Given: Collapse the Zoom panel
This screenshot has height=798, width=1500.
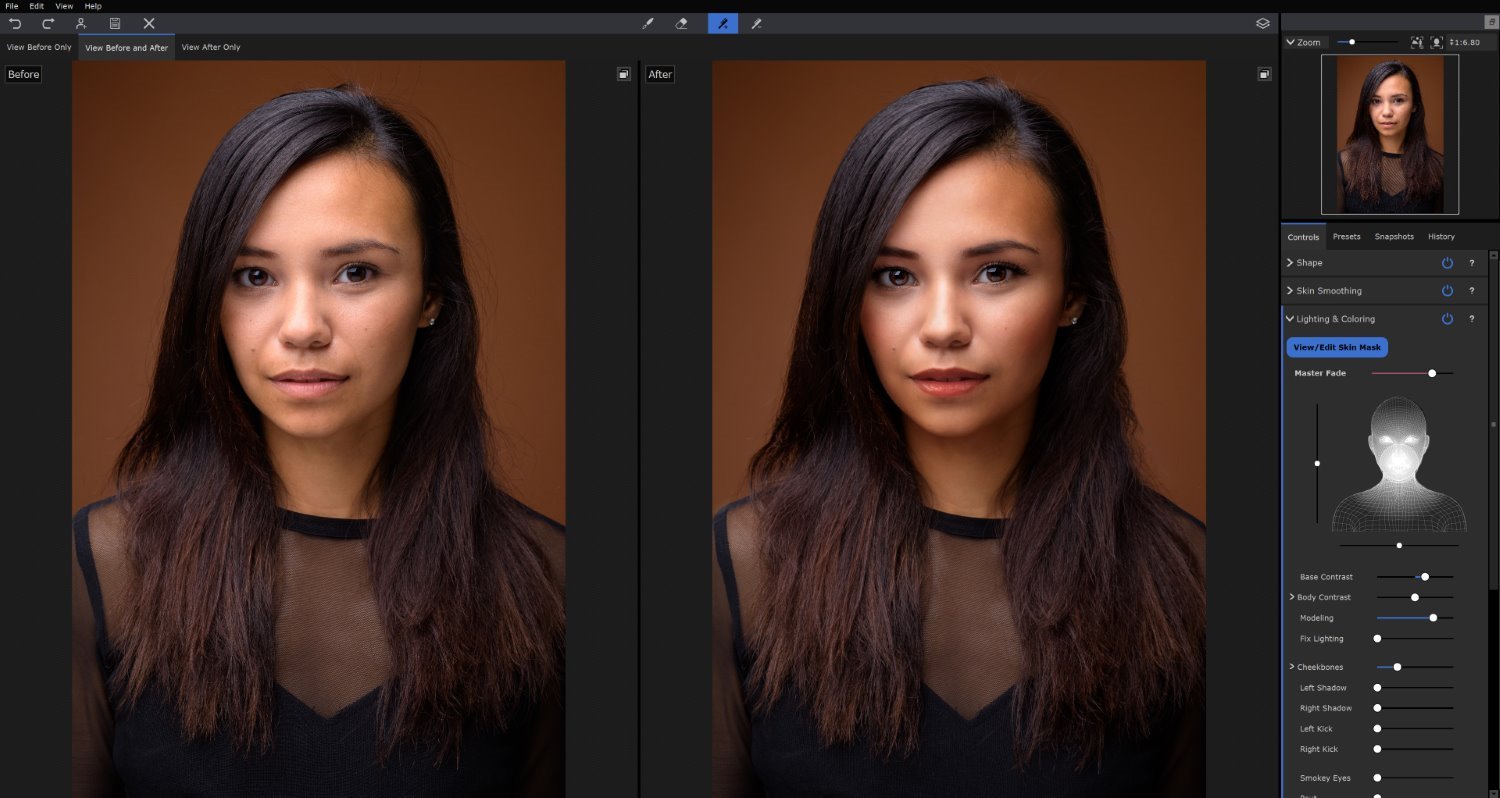Looking at the screenshot, I should coord(1291,42).
